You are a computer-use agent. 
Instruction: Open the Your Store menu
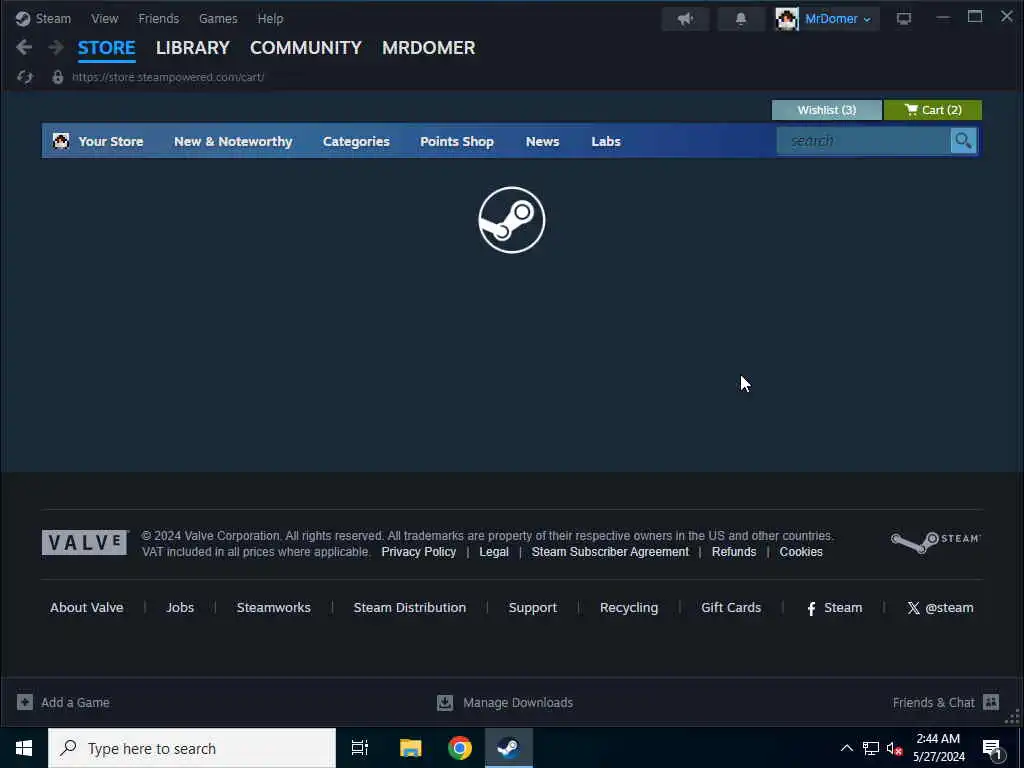click(x=110, y=141)
